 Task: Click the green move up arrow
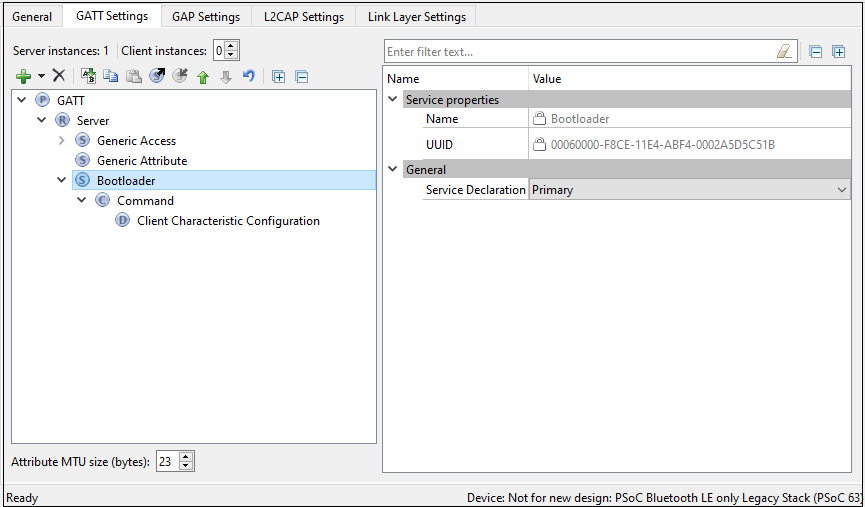(203, 76)
